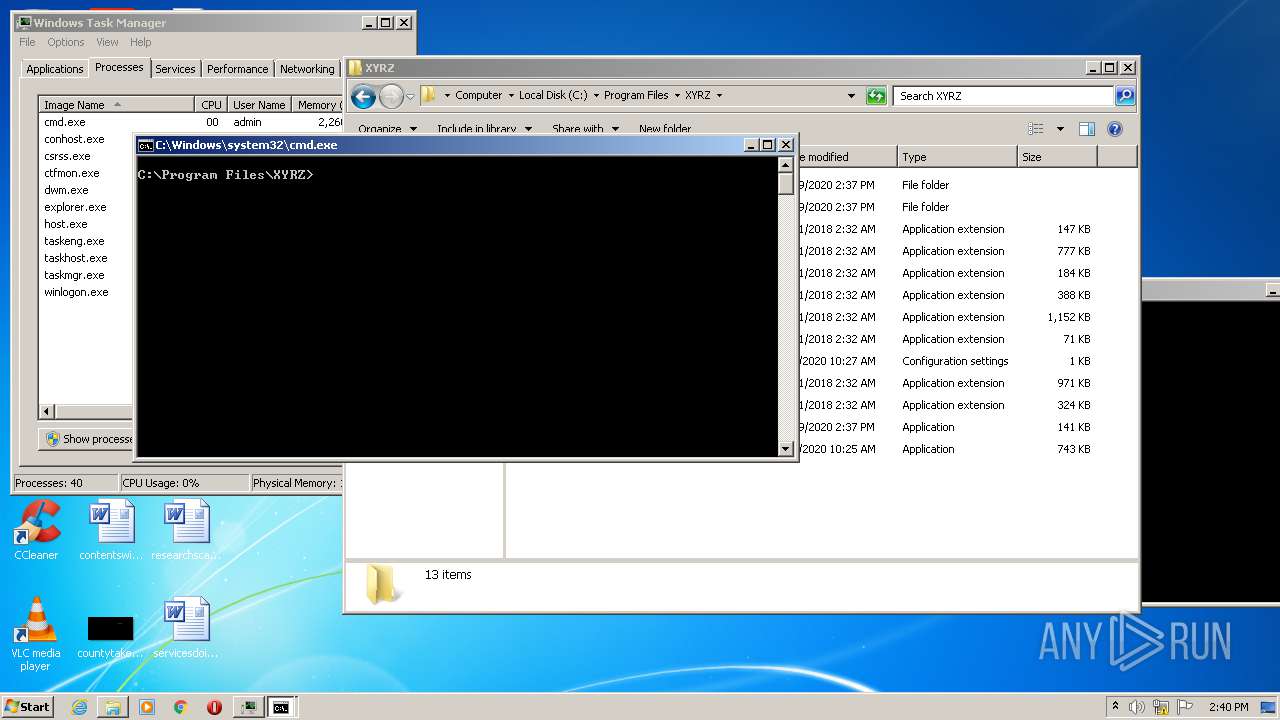
Task: Click the cmd window scroll down arrow
Action: pyautogui.click(x=785, y=449)
